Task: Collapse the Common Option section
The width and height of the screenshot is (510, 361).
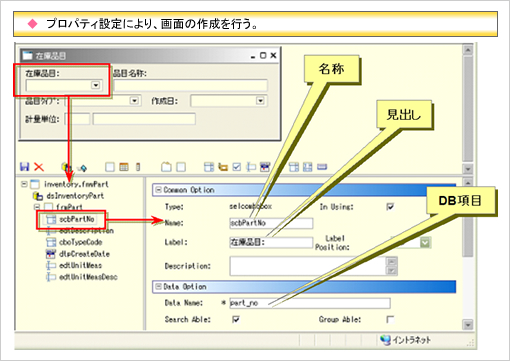Action: click(x=159, y=190)
